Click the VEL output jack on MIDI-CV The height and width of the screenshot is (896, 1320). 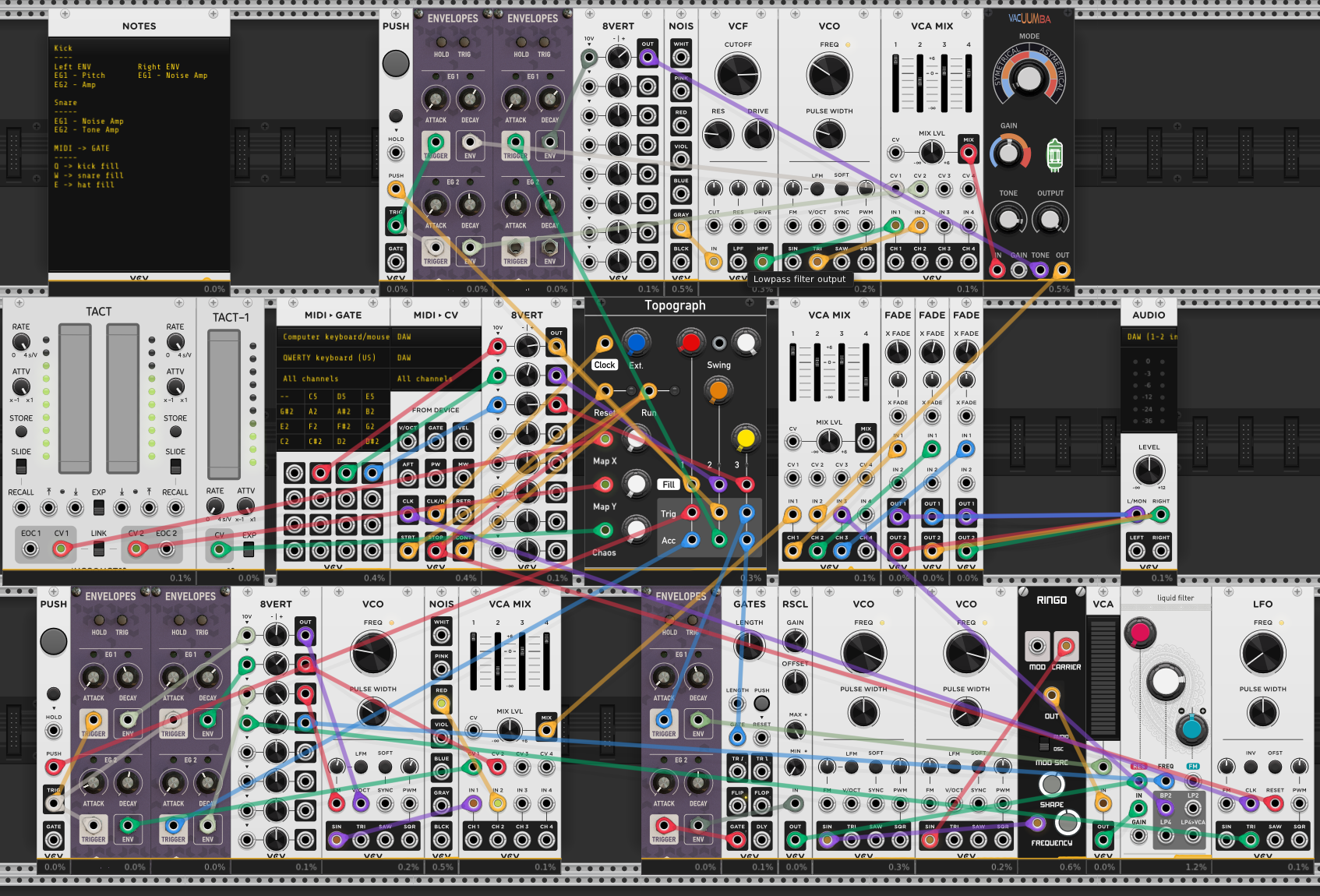click(x=464, y=441)
